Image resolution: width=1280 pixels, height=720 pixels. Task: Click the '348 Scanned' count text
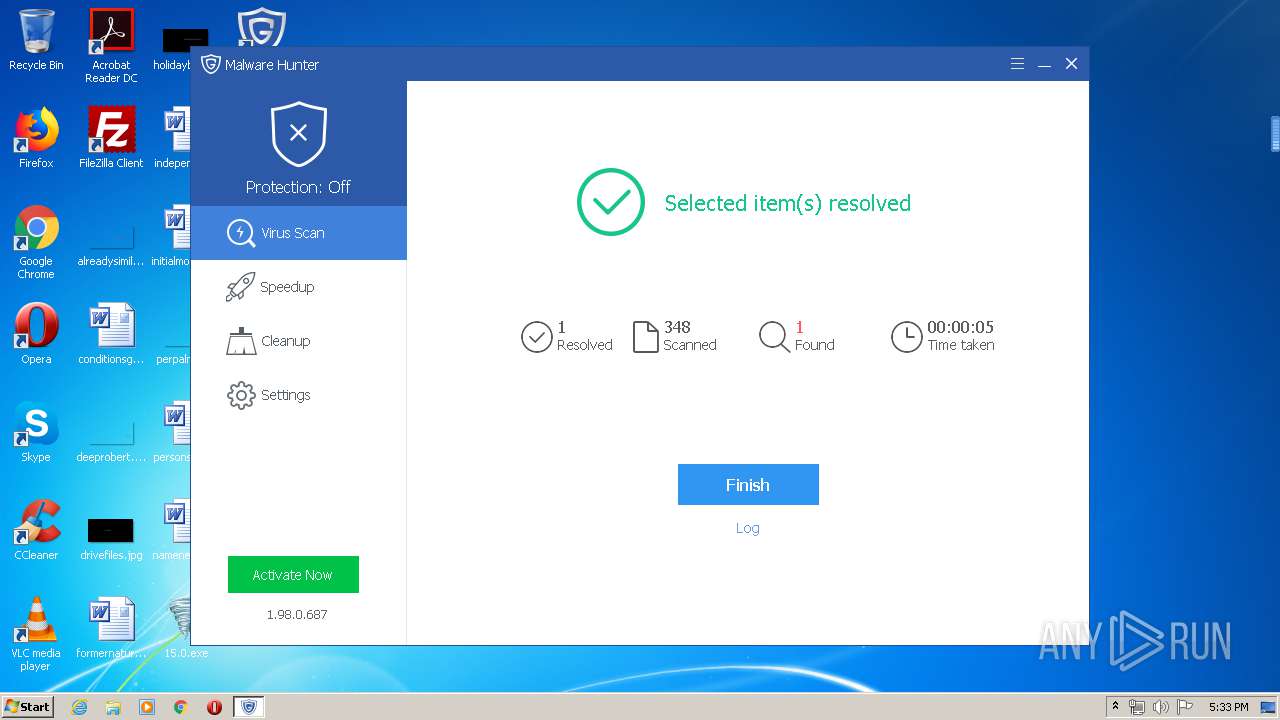[690, 336]
